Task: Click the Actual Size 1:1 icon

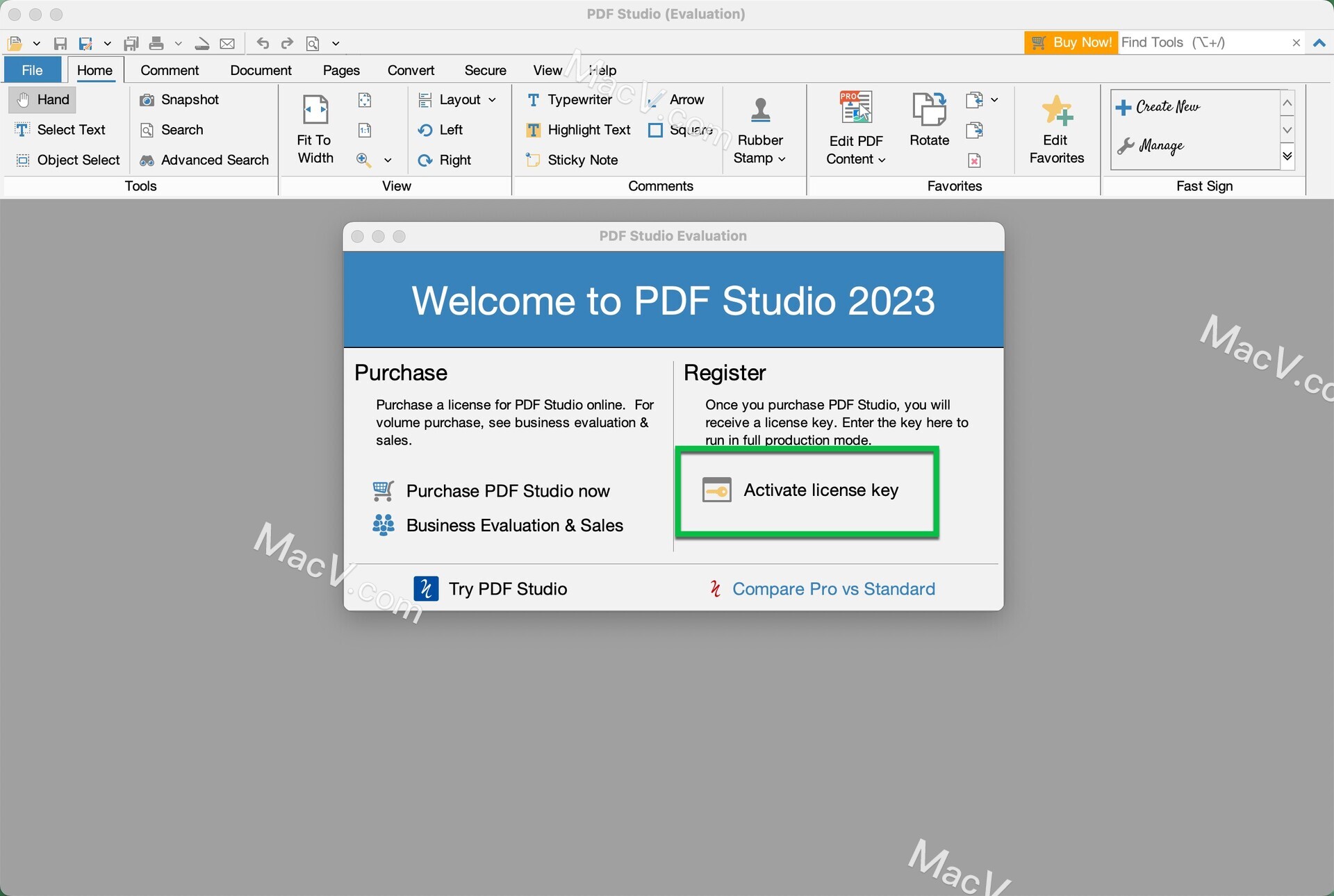Action: click(365, 130)
